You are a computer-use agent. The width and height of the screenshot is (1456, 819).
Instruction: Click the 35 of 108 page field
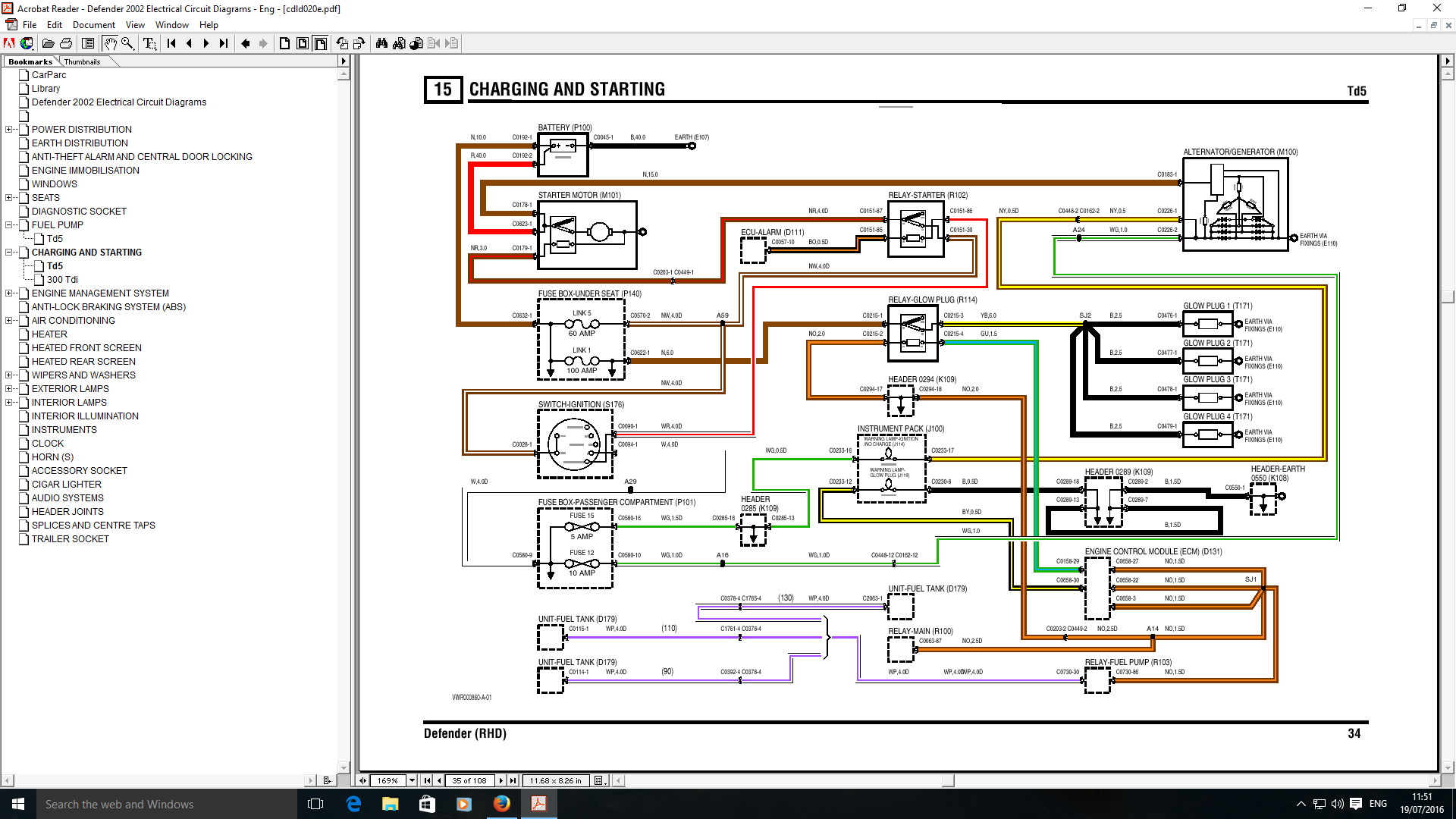[469, 780]
